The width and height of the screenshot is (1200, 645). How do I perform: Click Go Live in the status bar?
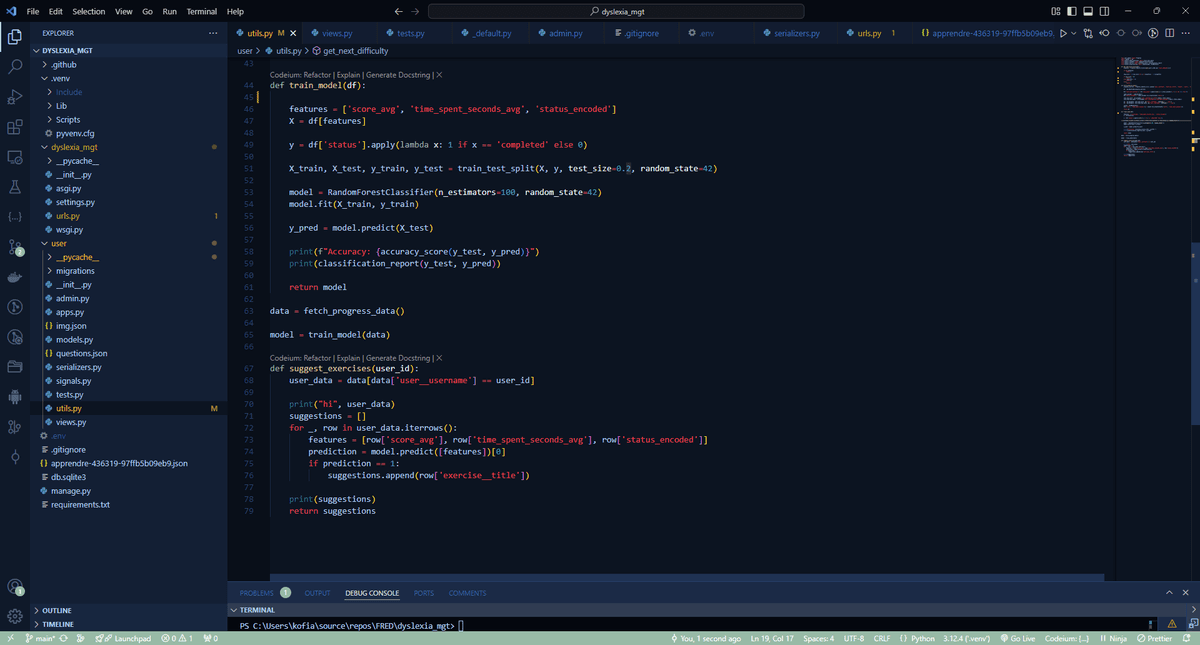coord(1017,638)
